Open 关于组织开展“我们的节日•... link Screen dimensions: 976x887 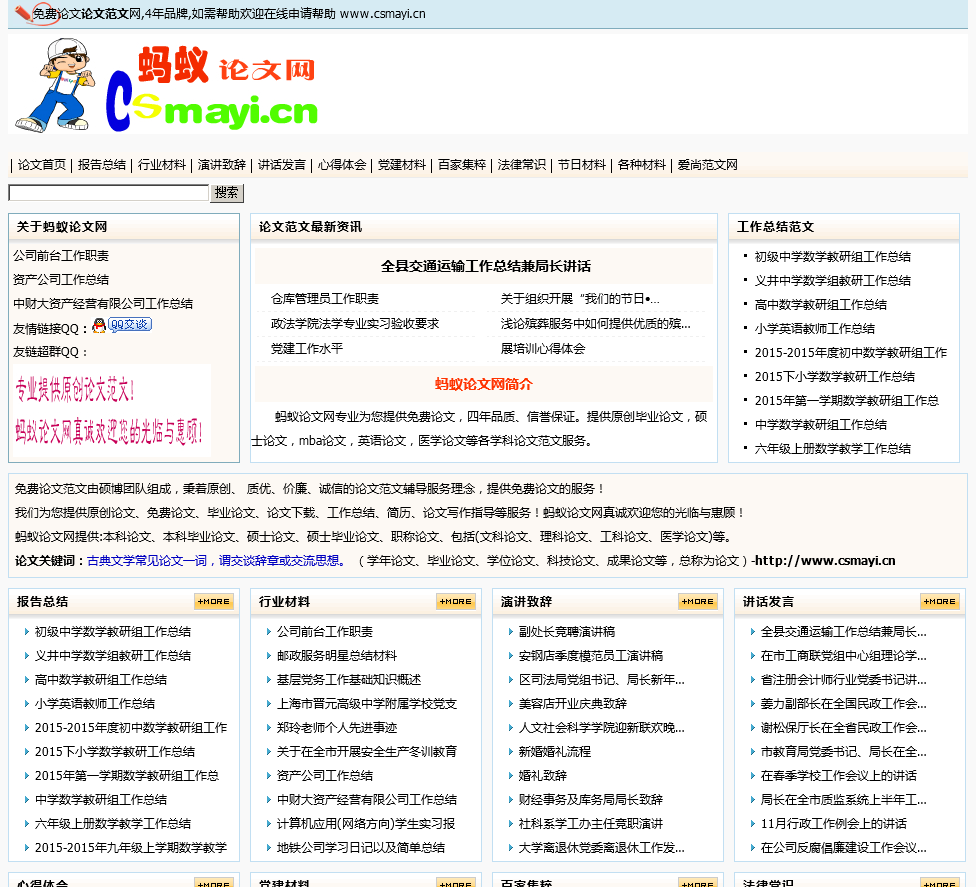580,299
